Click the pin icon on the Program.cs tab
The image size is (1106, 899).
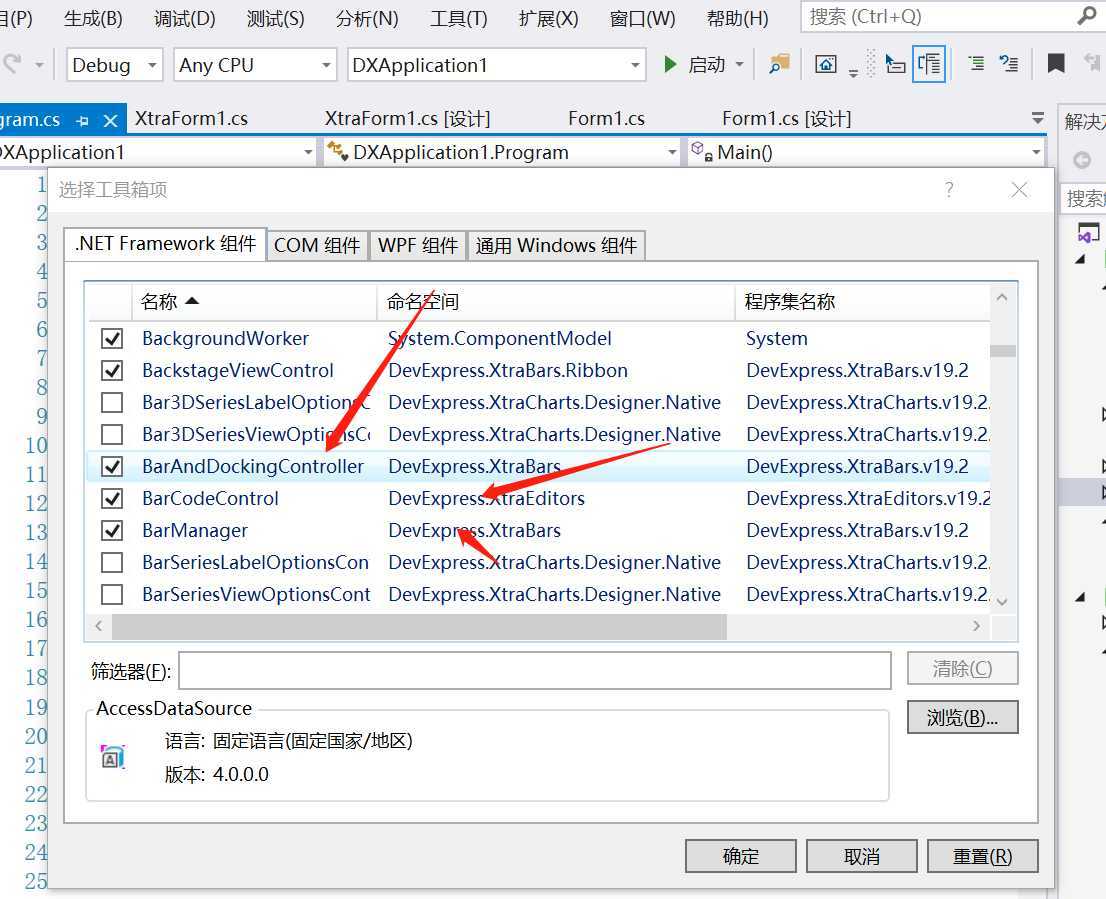(x=83, y=121)
